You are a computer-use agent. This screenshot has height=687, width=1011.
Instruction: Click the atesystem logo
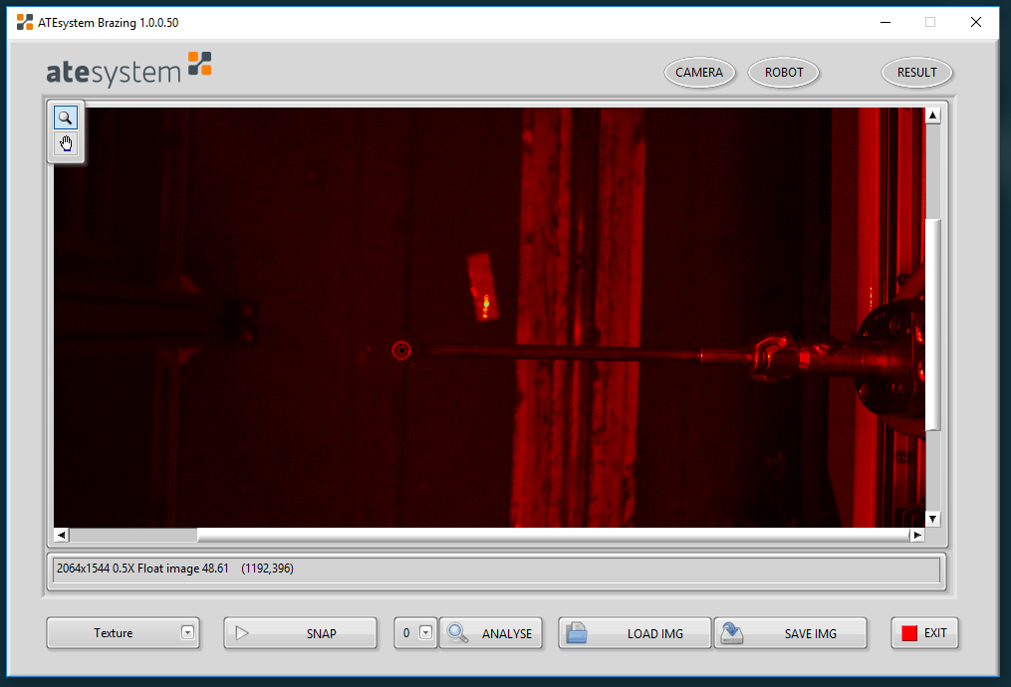pos(129,70)
